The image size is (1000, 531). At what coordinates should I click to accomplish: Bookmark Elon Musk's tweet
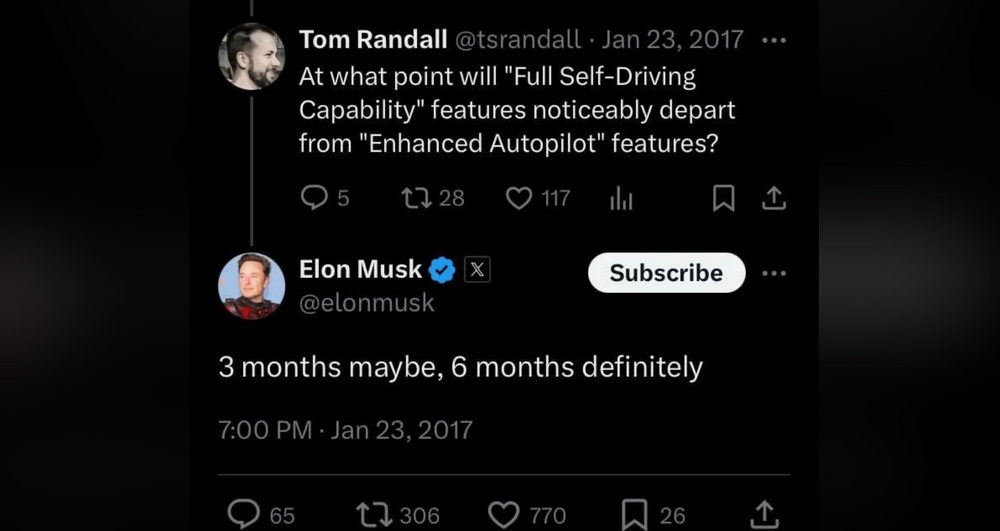pyautogui.click(x=634, y=514)
